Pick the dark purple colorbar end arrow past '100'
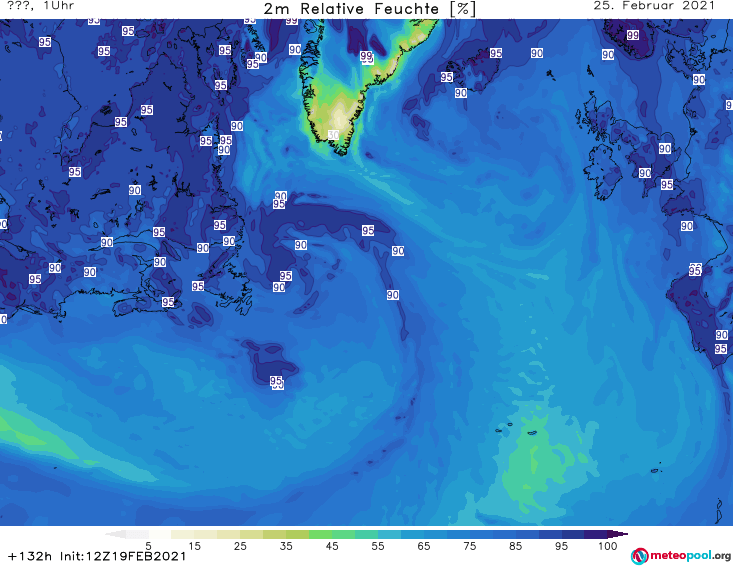 coord(618,534)
